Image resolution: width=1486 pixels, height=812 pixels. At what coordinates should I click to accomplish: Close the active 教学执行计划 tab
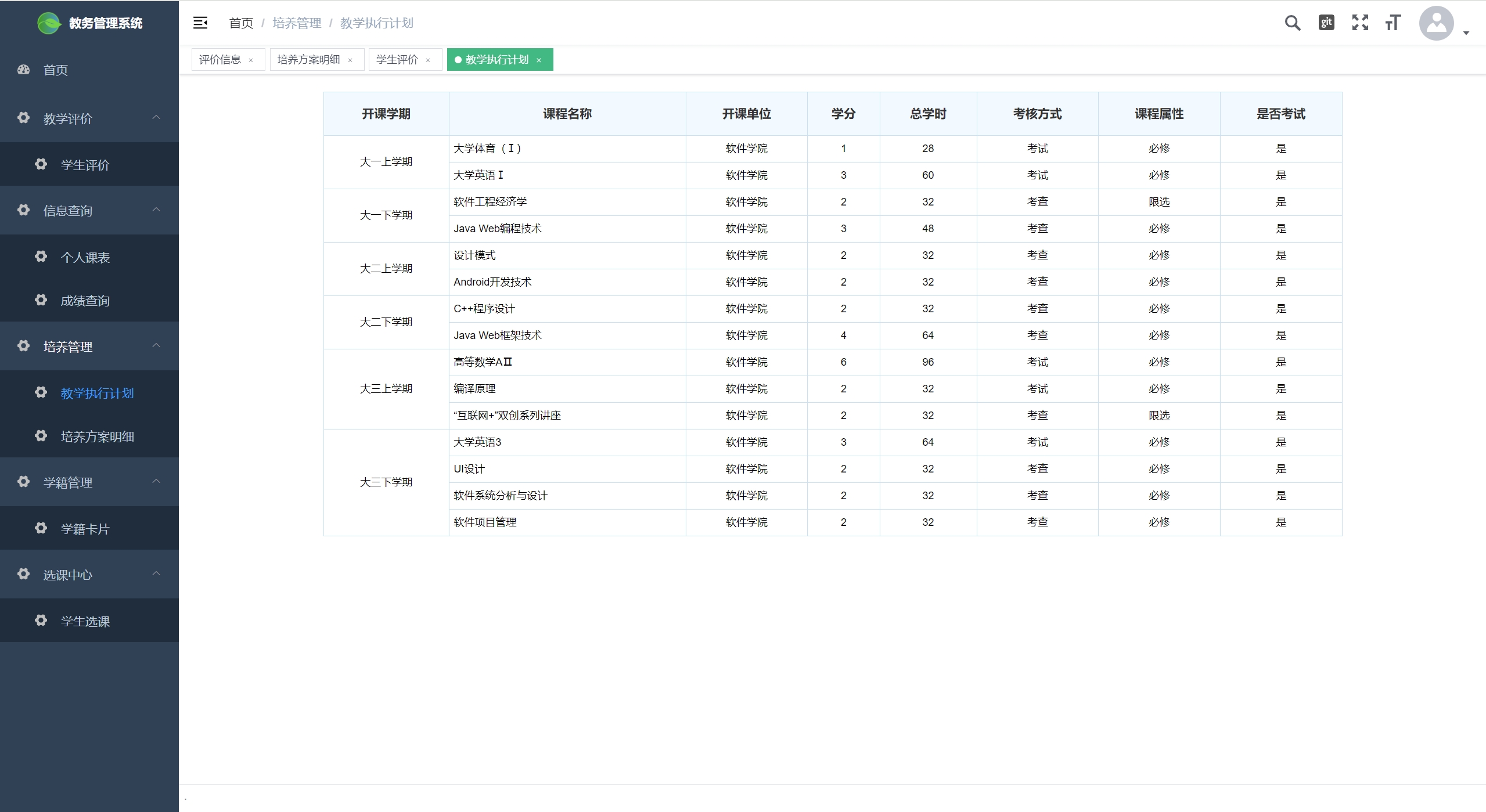[539, 60]
